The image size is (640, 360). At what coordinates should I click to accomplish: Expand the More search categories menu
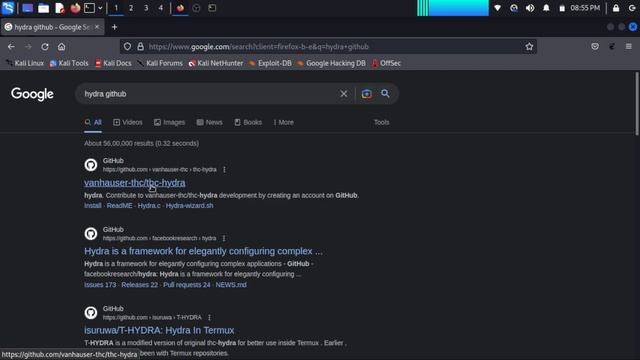pos(283,122)
